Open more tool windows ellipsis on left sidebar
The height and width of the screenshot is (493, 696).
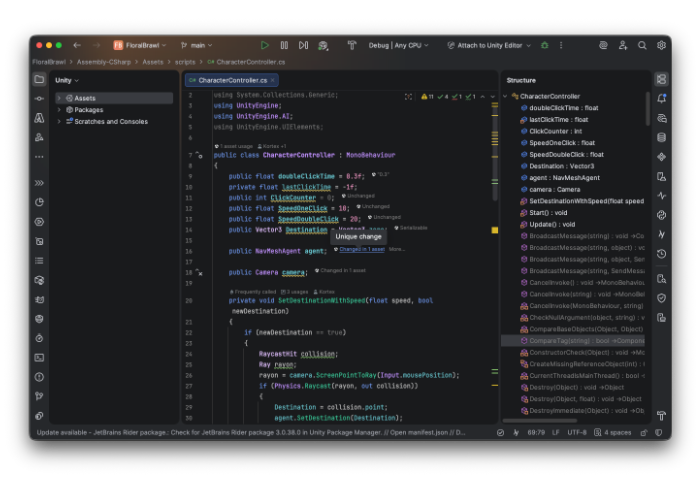point(39,157)
